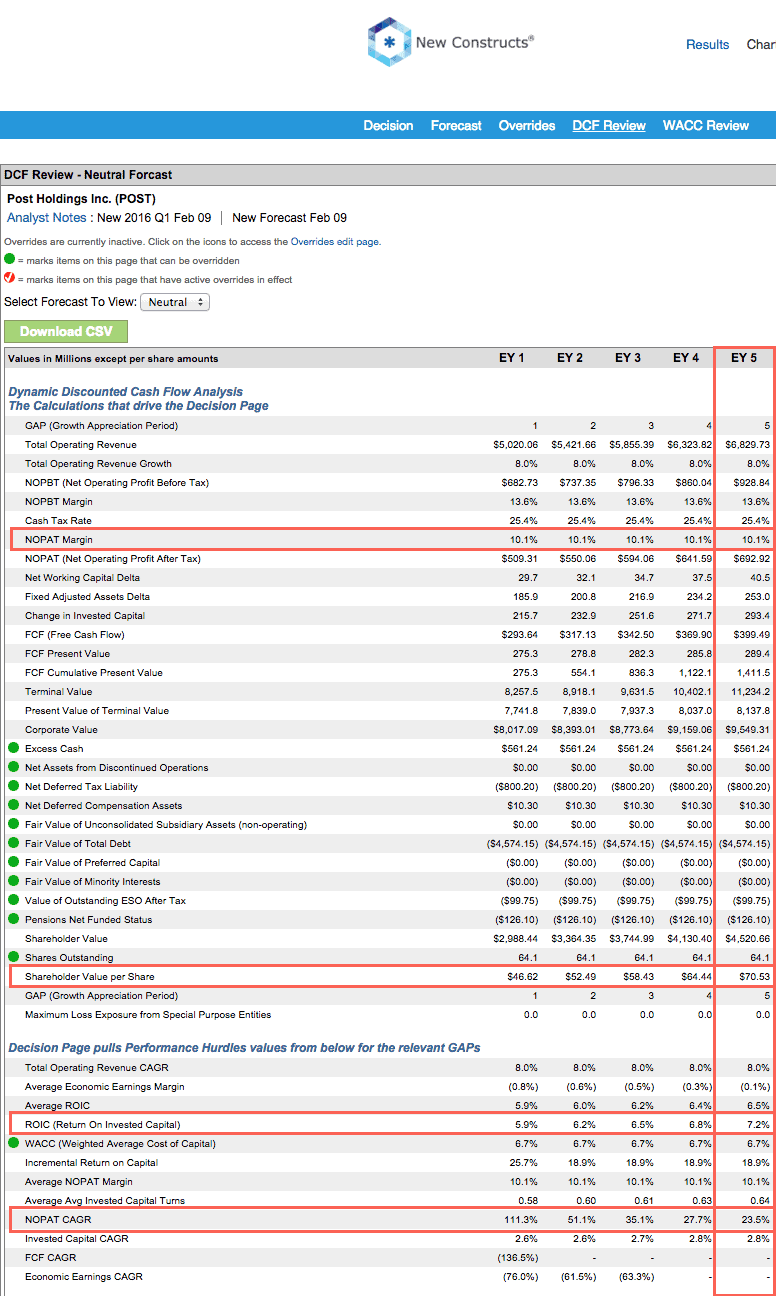Click the FCF (Free Cash Flow) label

point(74,634)
